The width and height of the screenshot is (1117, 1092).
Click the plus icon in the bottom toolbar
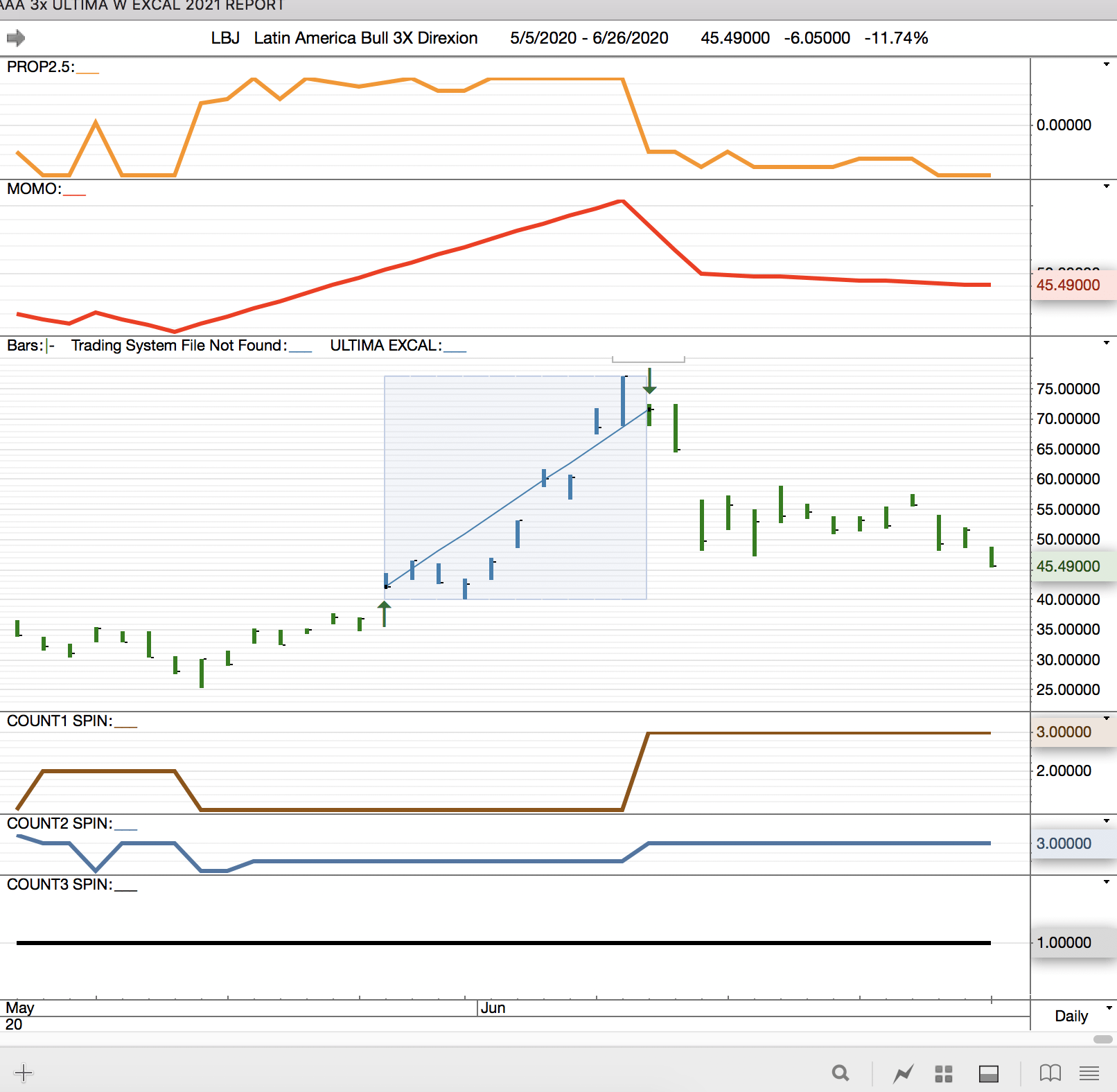pyautogui.click(x=24, y=1073)
